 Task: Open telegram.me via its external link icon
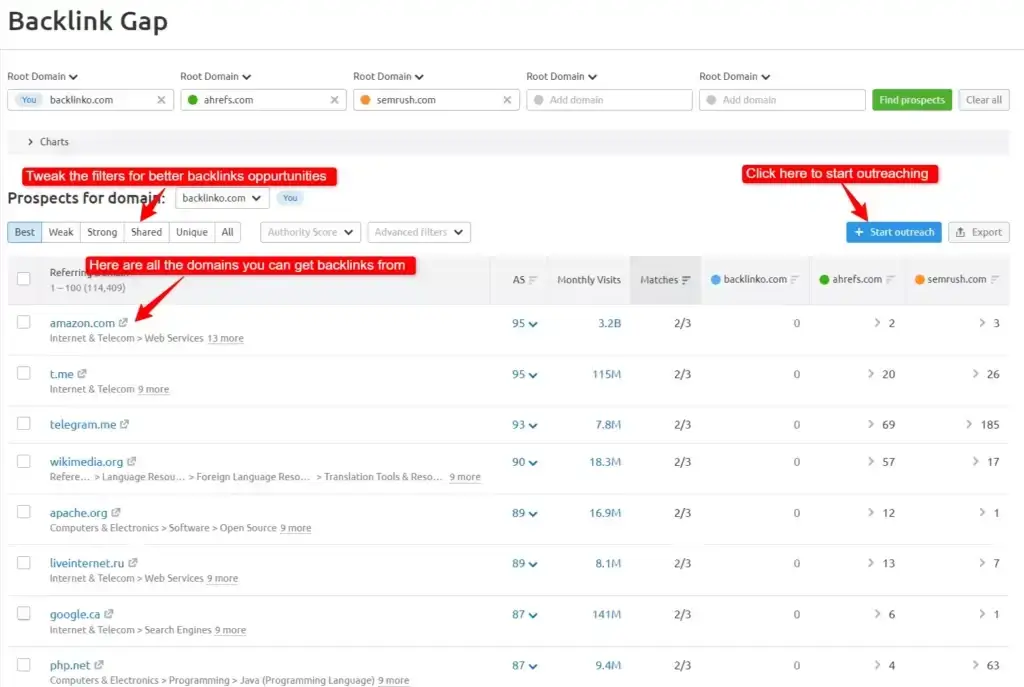point(126,423)
